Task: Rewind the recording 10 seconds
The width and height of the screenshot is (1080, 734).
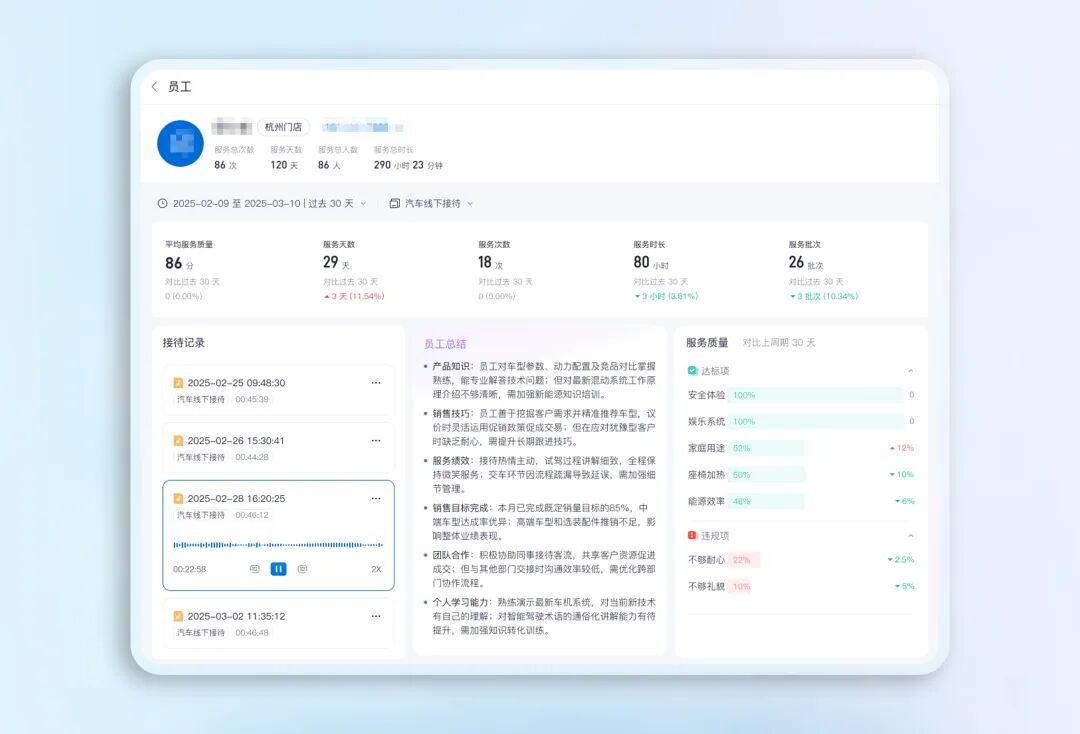Action: click(x=254, y=569)
